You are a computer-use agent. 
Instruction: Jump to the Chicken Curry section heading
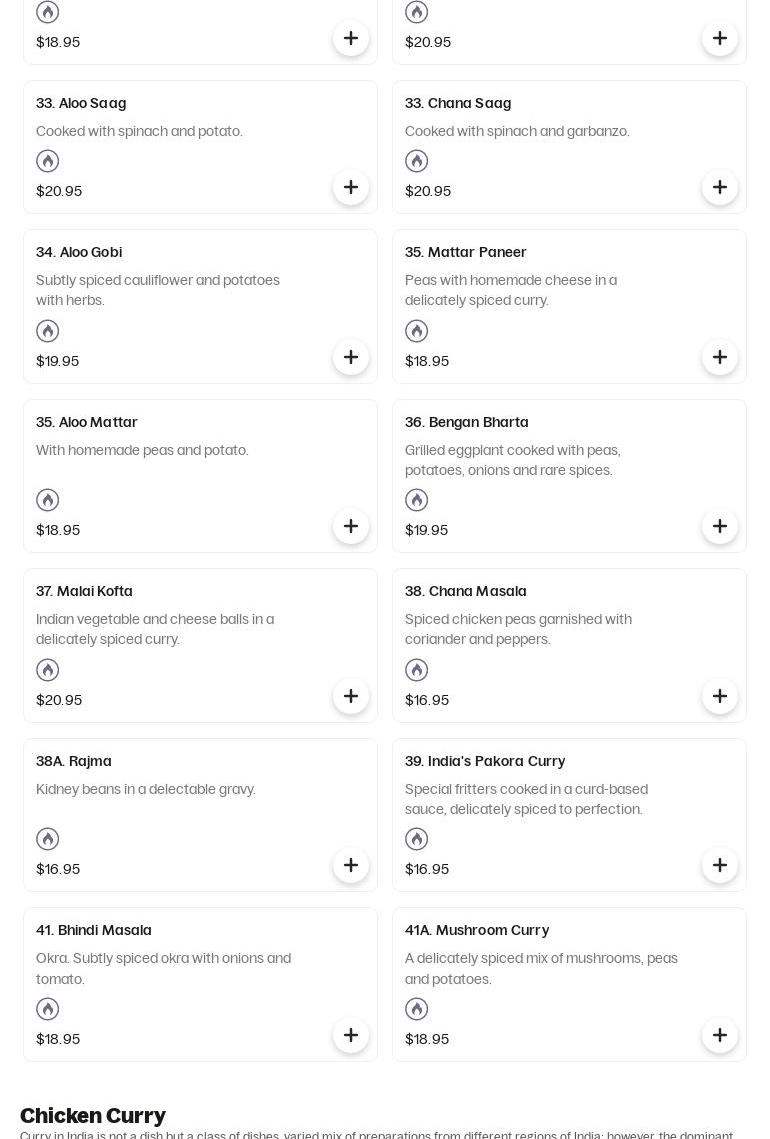(x=93, y=1115)
